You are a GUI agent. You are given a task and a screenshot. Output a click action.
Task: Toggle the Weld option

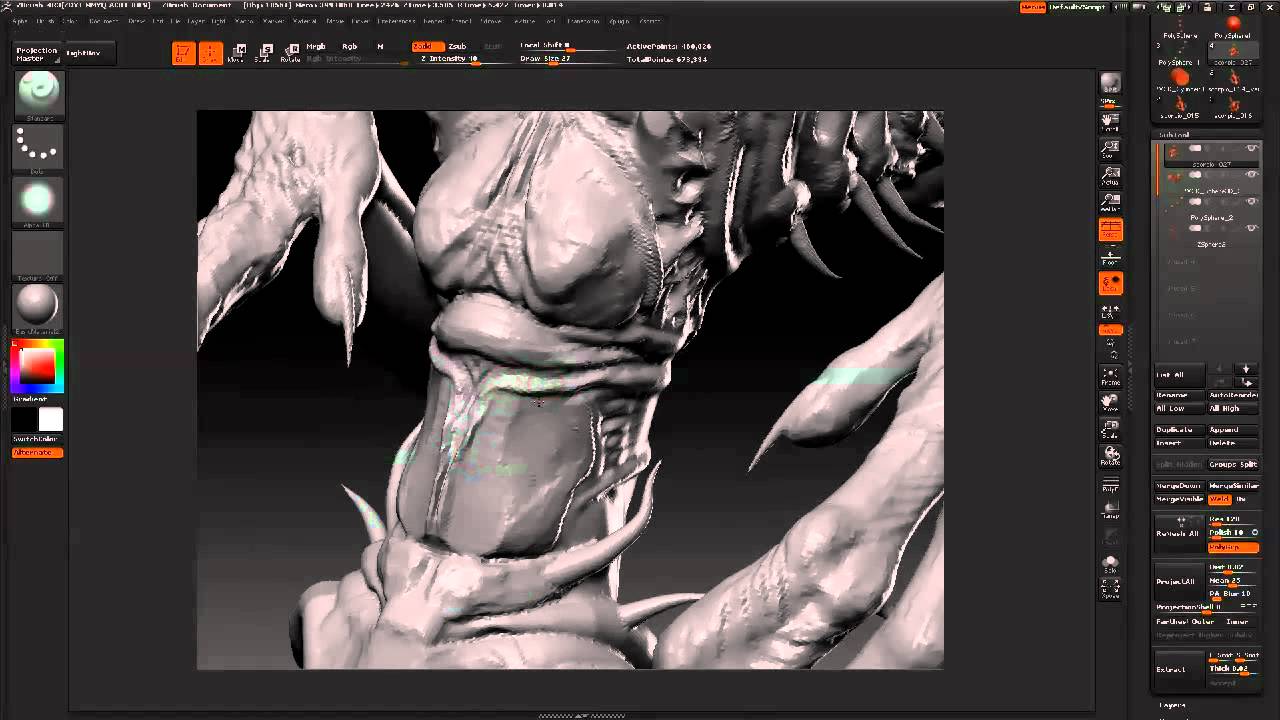pyautogui.click(x=1219, y=499)
